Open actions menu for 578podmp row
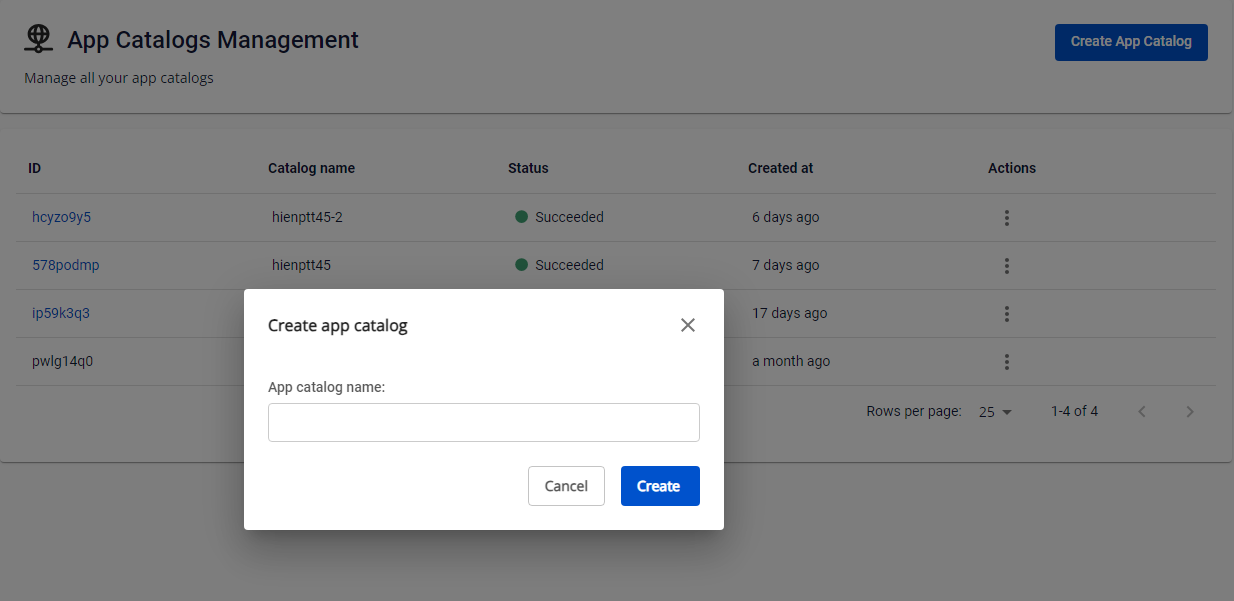The height and width of the screenshot is (601, 1234). 1006,266
